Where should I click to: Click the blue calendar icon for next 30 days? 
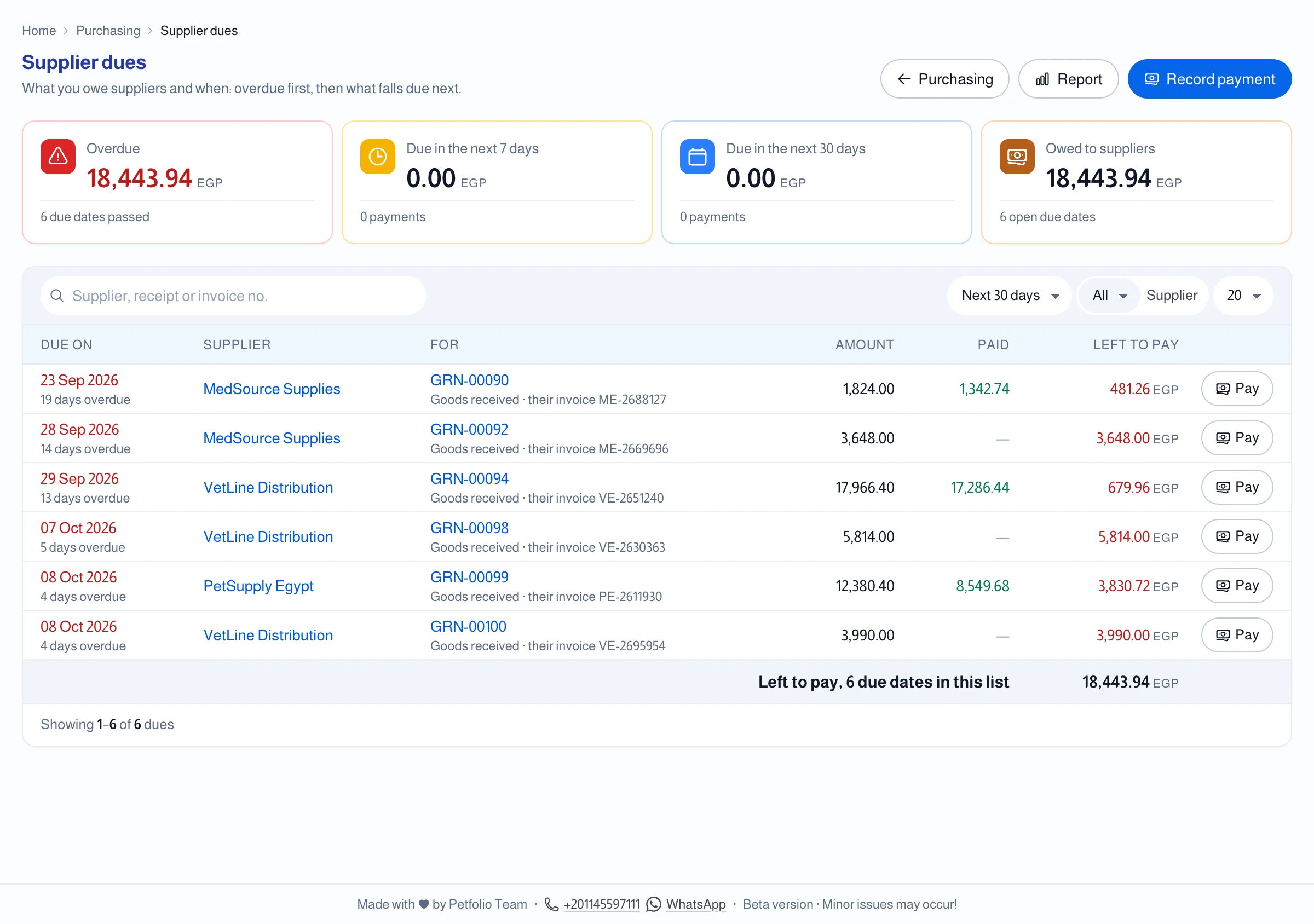point(697,156)
